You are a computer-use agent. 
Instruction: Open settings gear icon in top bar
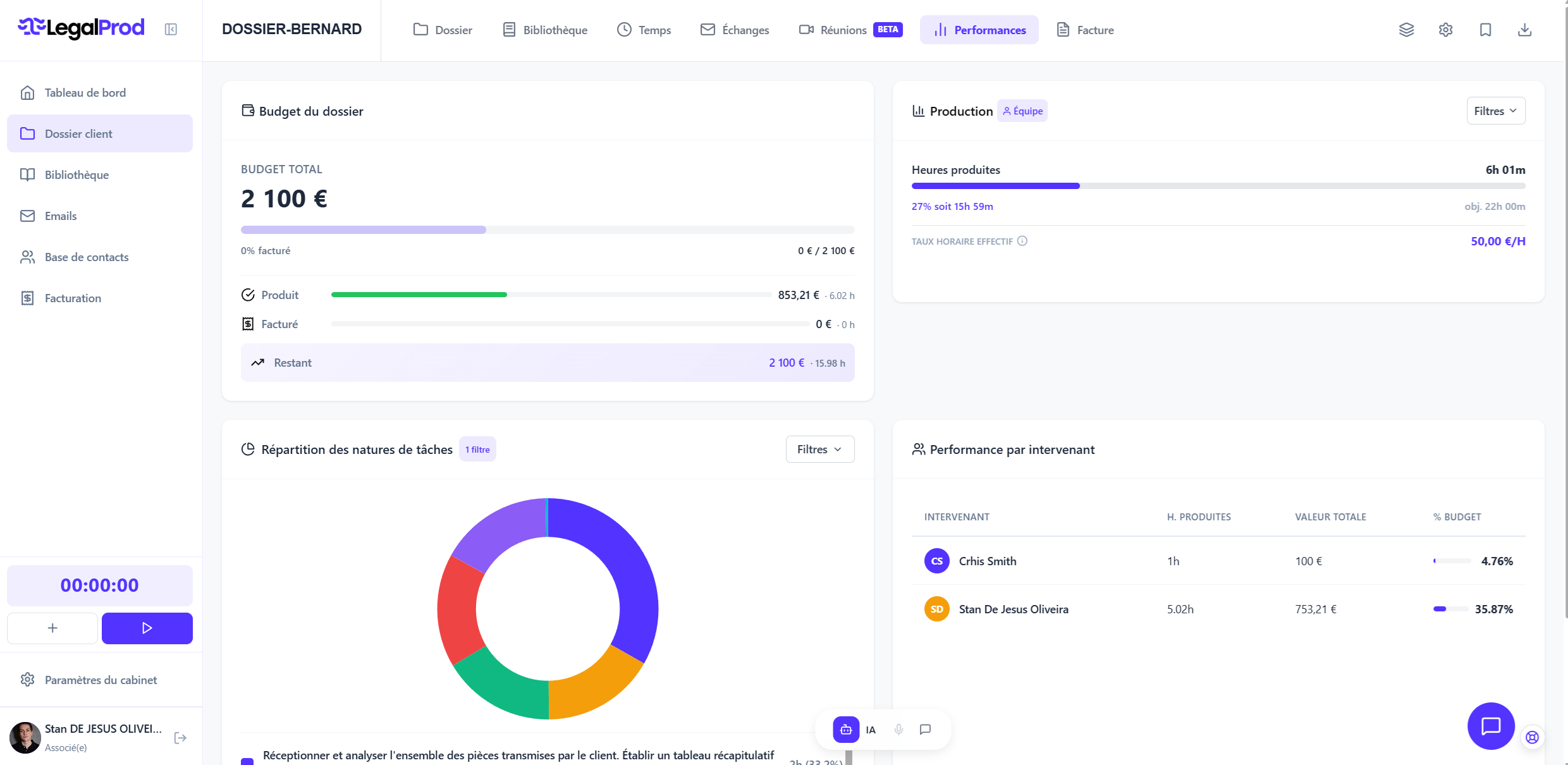pos(1445,30)
